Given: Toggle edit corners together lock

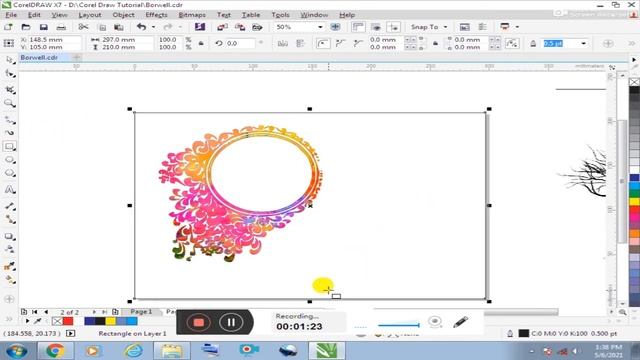Looking at the screenshot, I should [436, 43].
